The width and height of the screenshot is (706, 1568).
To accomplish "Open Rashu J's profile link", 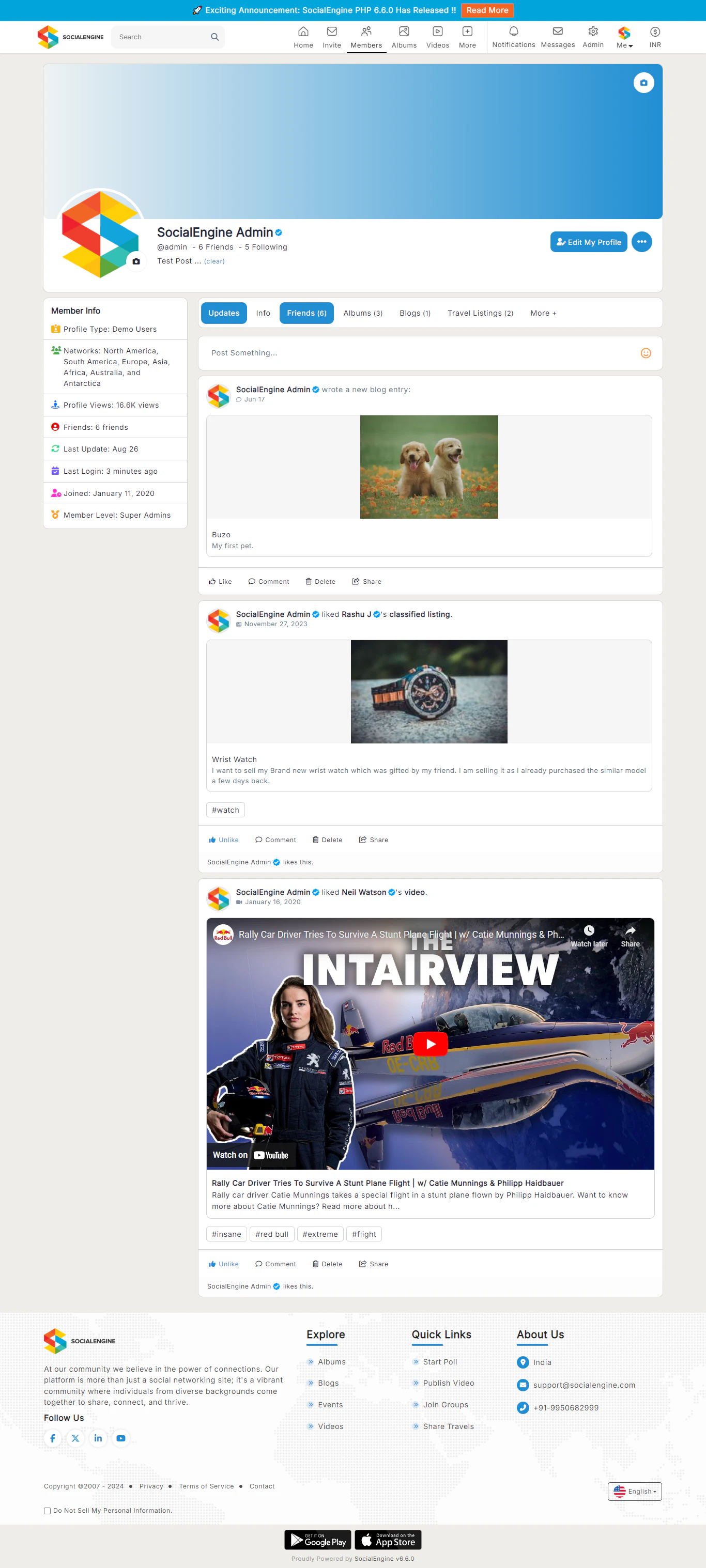I will pos(356,615).
